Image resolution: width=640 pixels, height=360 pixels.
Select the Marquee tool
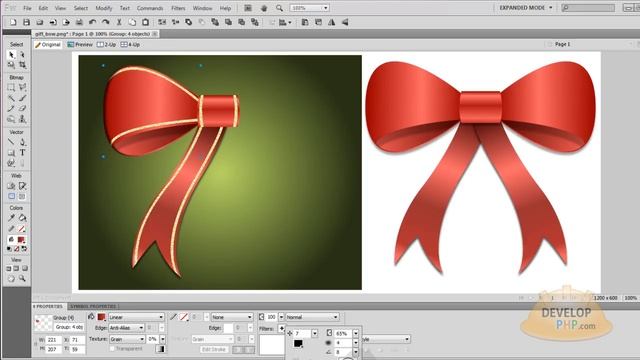coord(11,87)
